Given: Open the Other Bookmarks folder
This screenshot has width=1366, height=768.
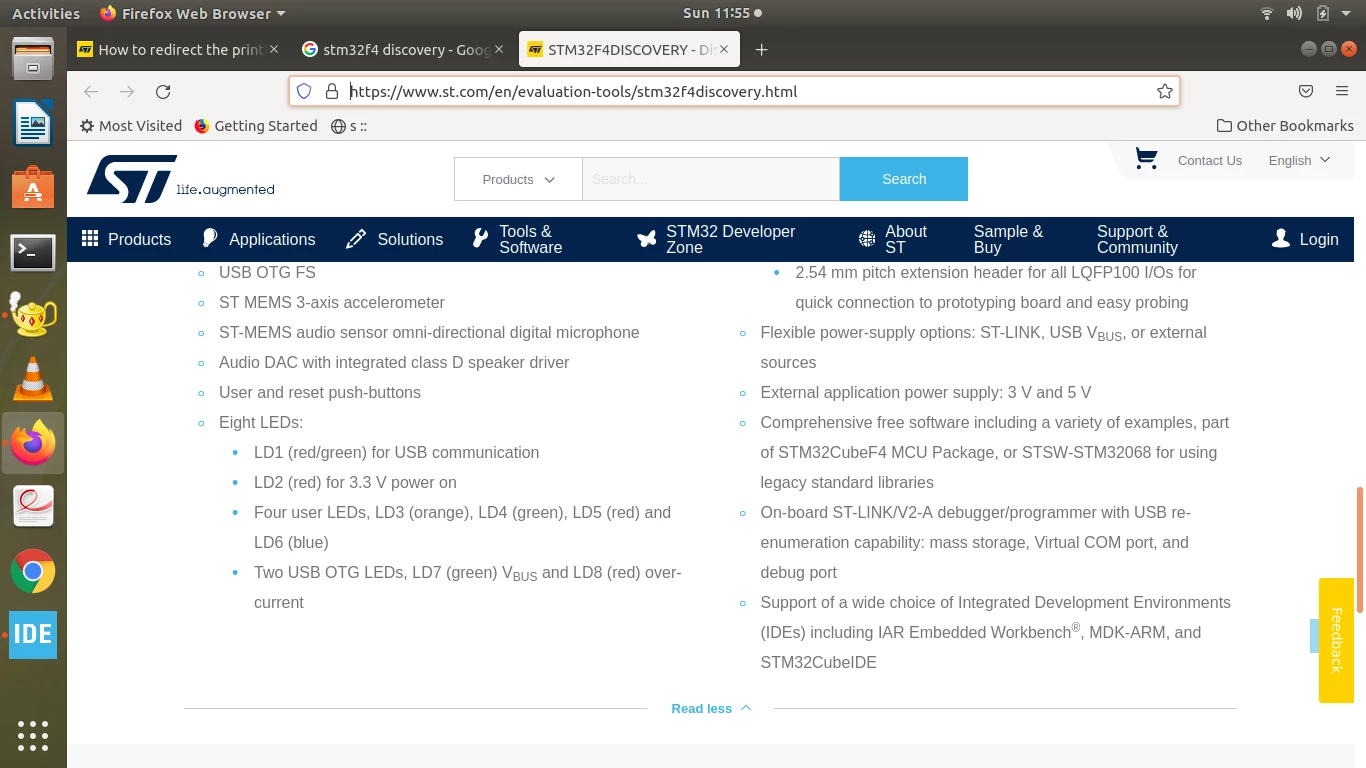Looking at the screenshot, I should coord(1285,126).
